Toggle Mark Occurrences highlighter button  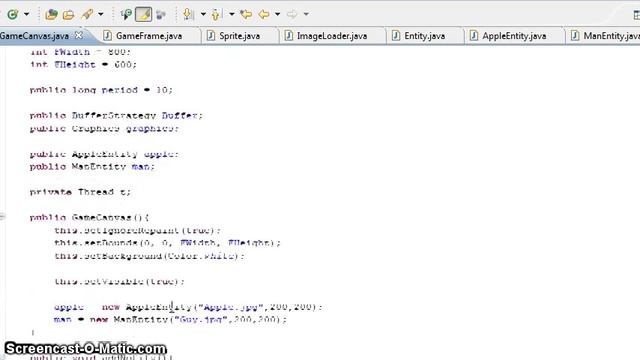[x=143, y=14]
